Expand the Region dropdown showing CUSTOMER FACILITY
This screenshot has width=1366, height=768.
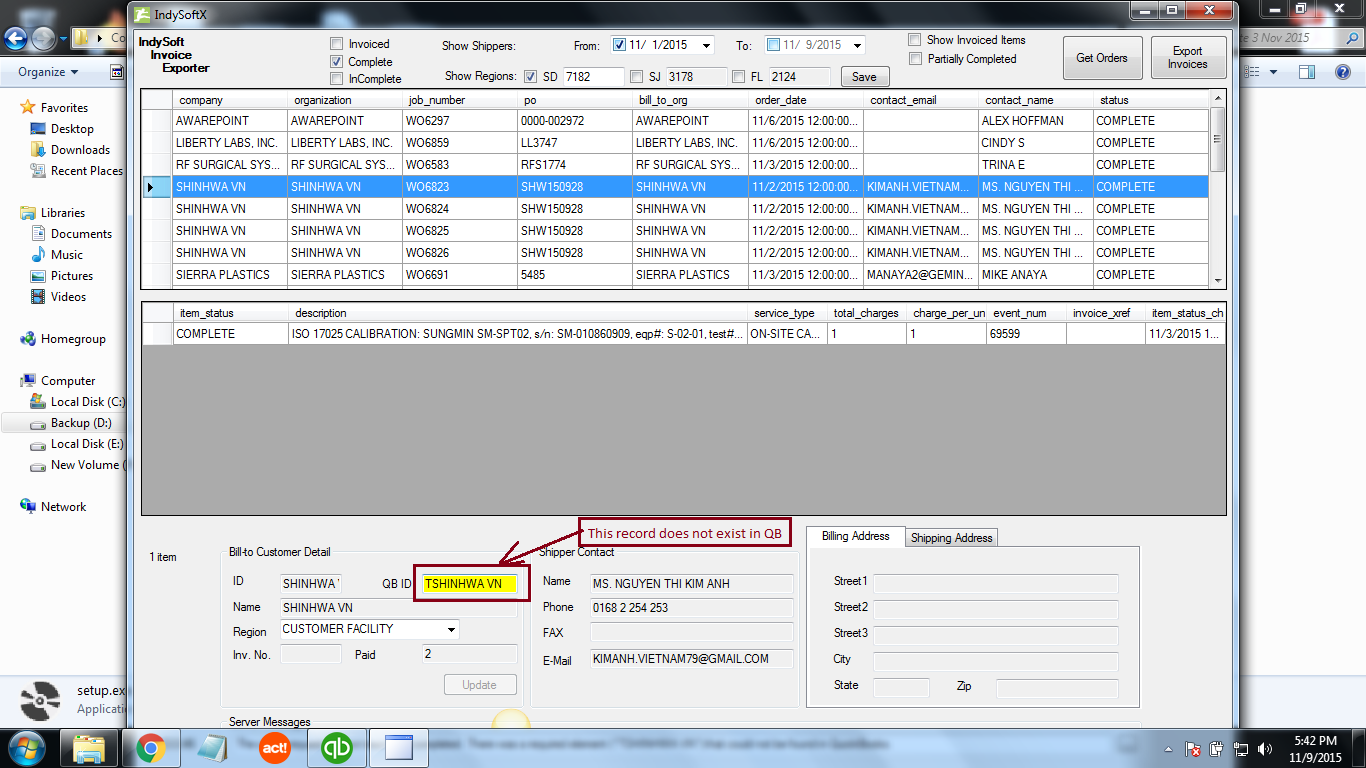click(451, 630)
